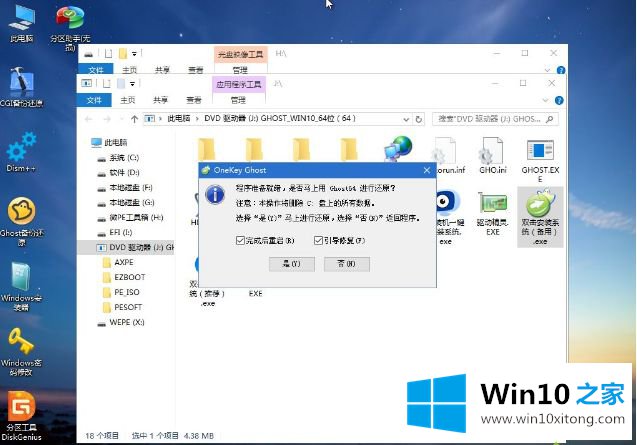Open the 查看 (View) ribbon tab
Screen dimensions: 637x445
pos(195,99)
